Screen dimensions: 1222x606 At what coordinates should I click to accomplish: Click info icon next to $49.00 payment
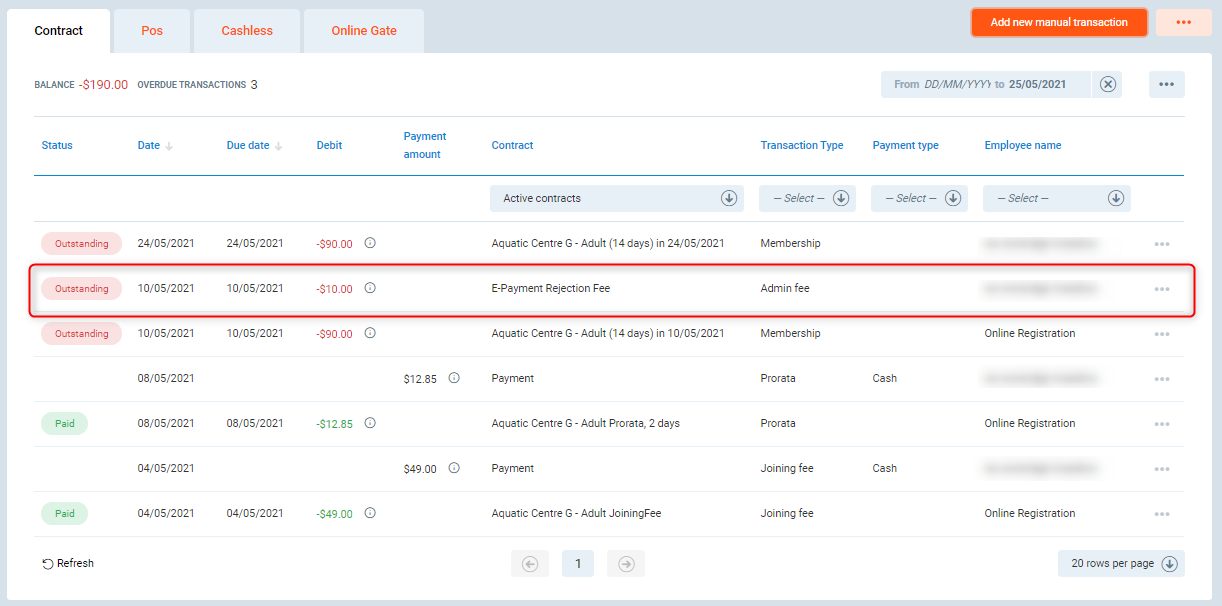click(454, 468)
